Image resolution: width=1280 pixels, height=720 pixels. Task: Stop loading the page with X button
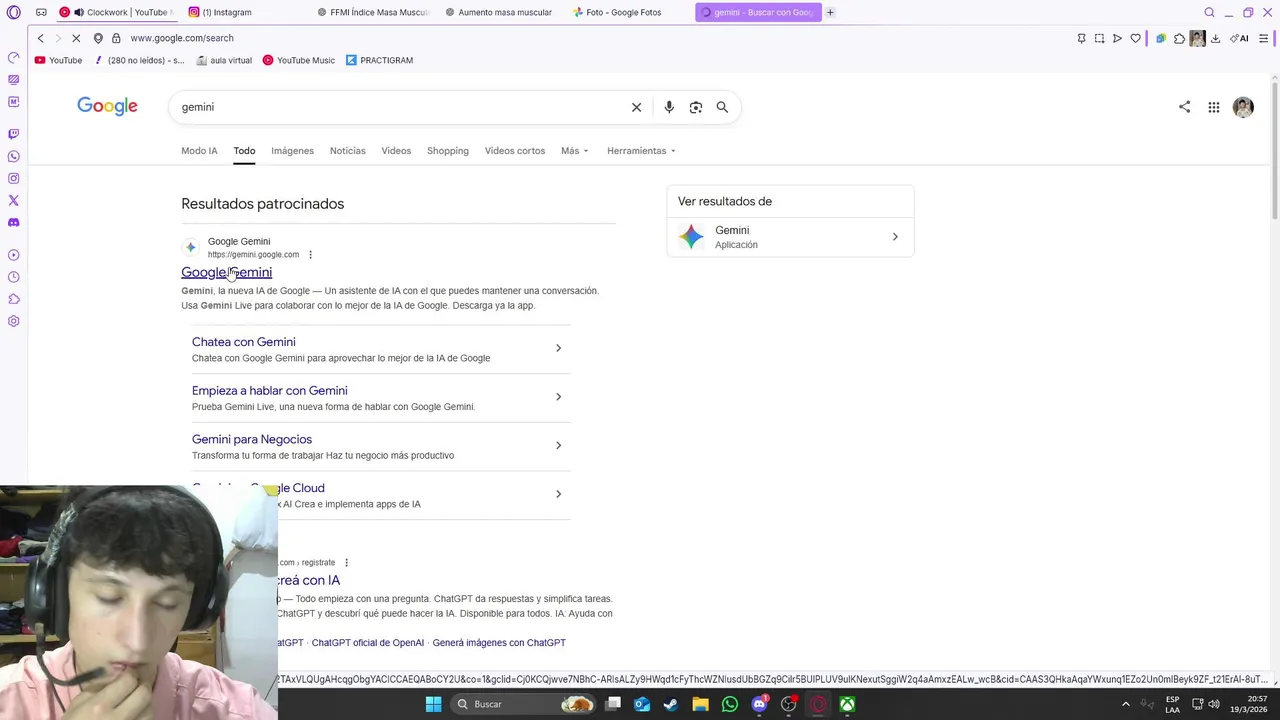click(76, 38)
